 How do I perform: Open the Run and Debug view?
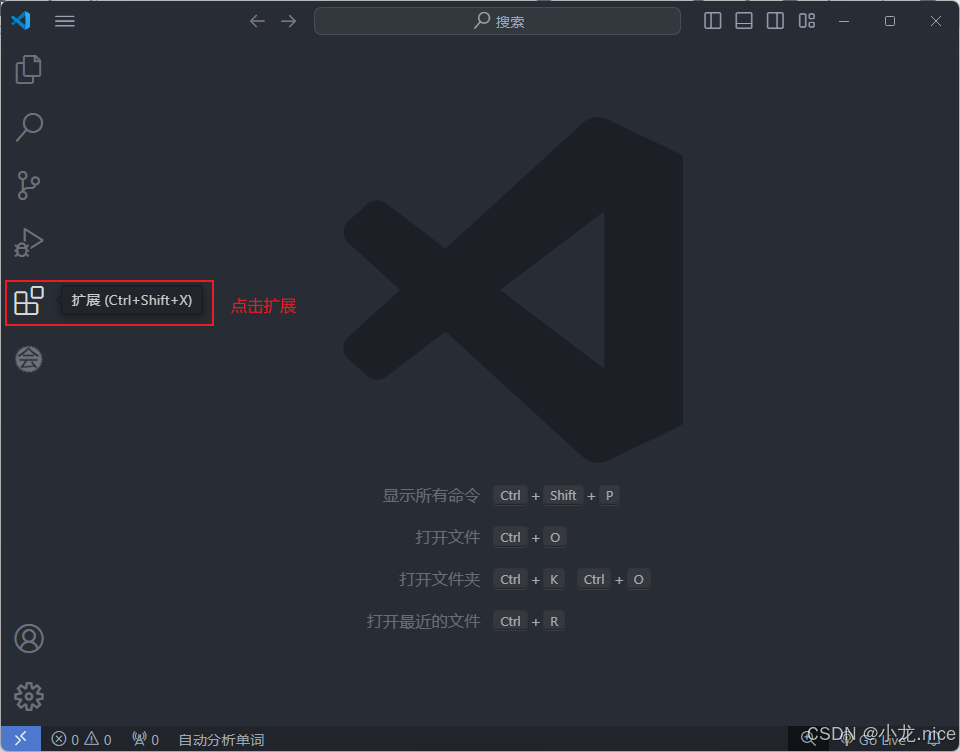point(28,243)
